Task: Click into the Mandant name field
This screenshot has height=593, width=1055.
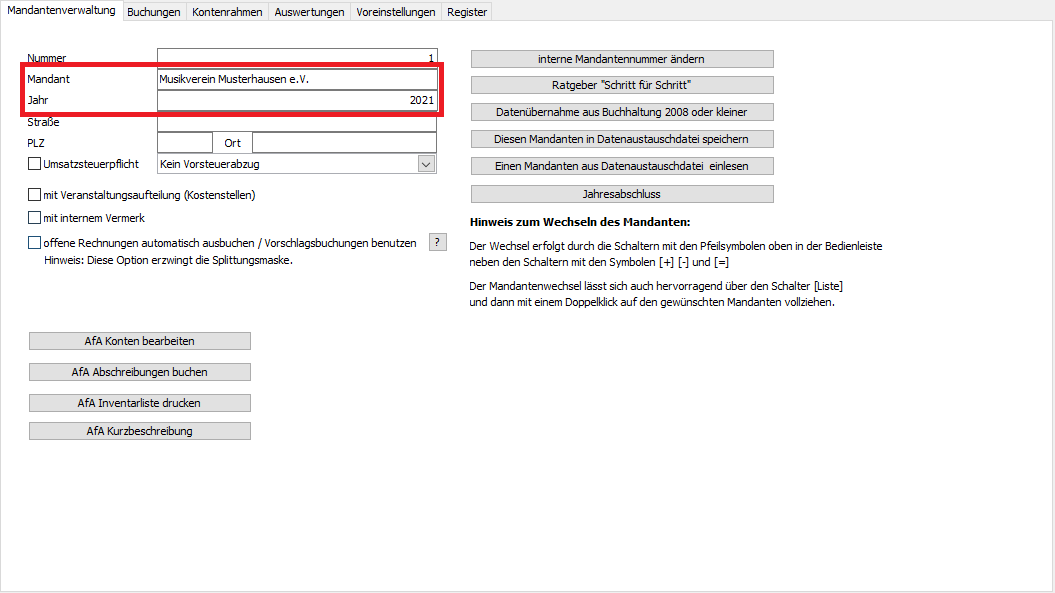Action: tap(296, 79)
